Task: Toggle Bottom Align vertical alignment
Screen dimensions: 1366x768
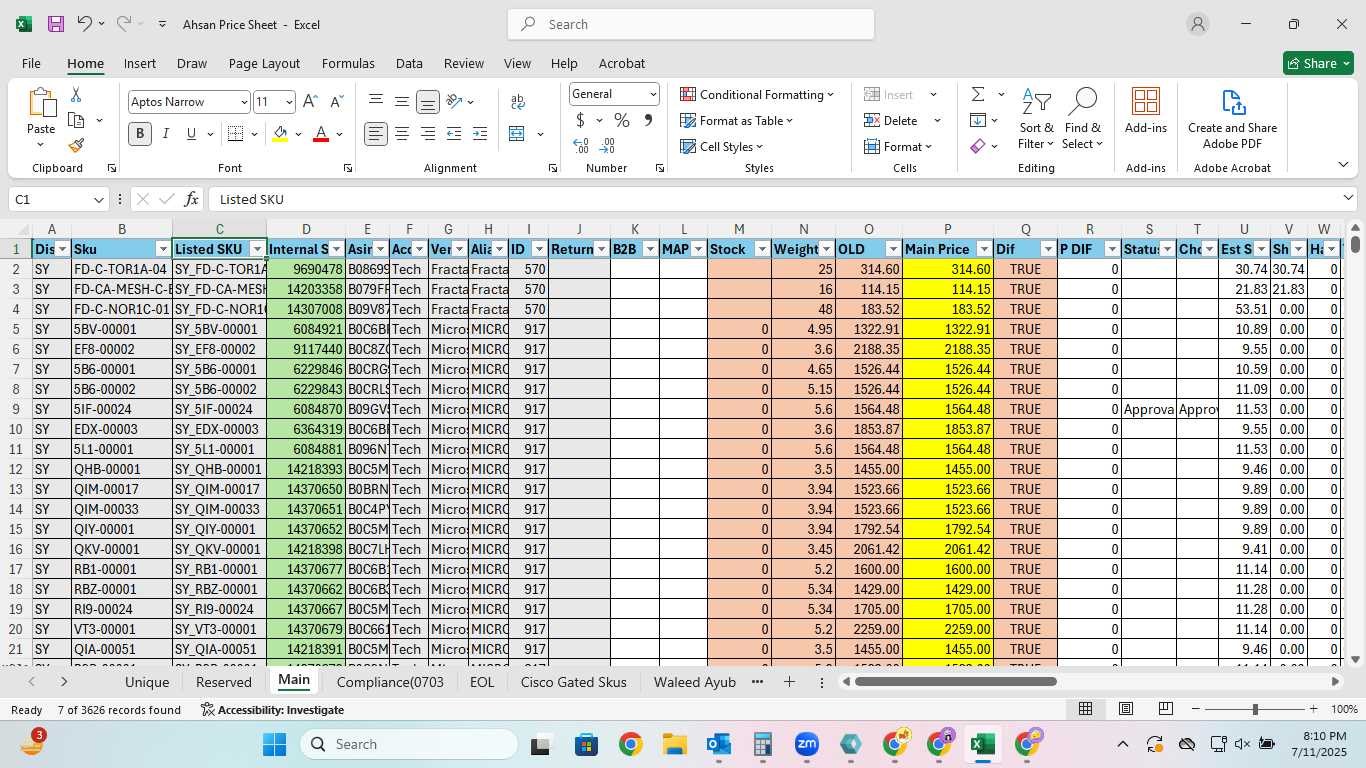Action: 428,102
